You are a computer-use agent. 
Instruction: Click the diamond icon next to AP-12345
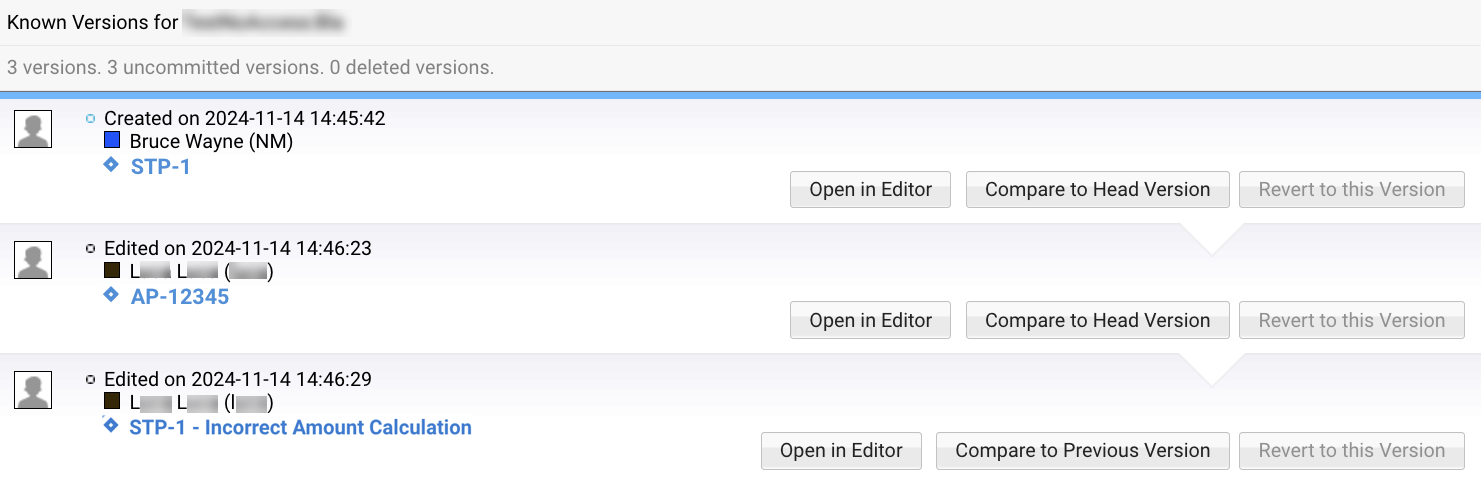pyautogui.click(x=111, y=295)
